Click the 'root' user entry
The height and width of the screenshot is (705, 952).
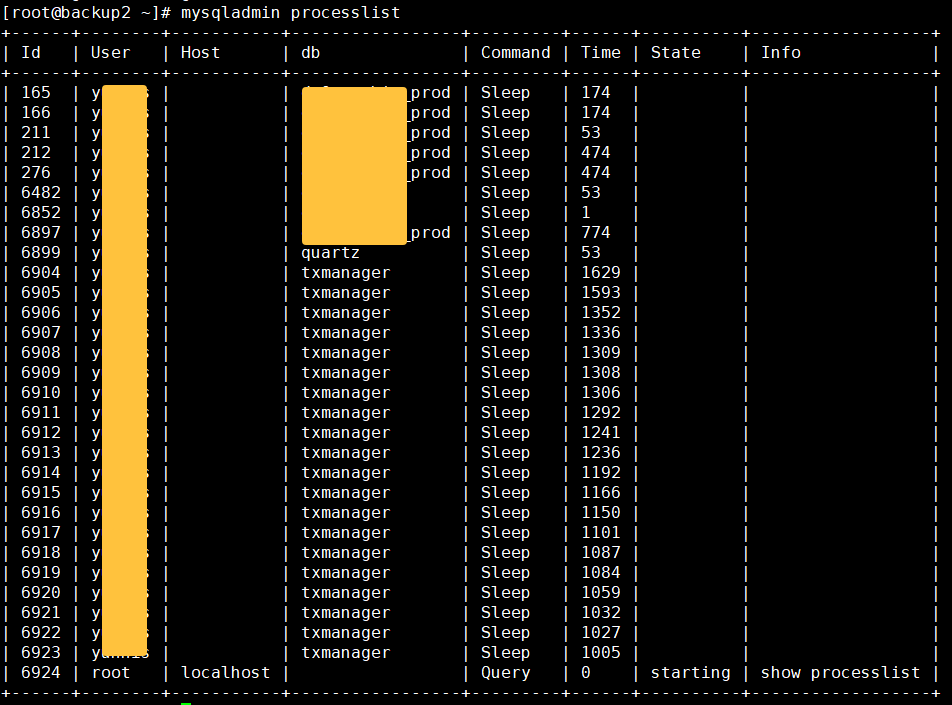(x=110, y=673)
